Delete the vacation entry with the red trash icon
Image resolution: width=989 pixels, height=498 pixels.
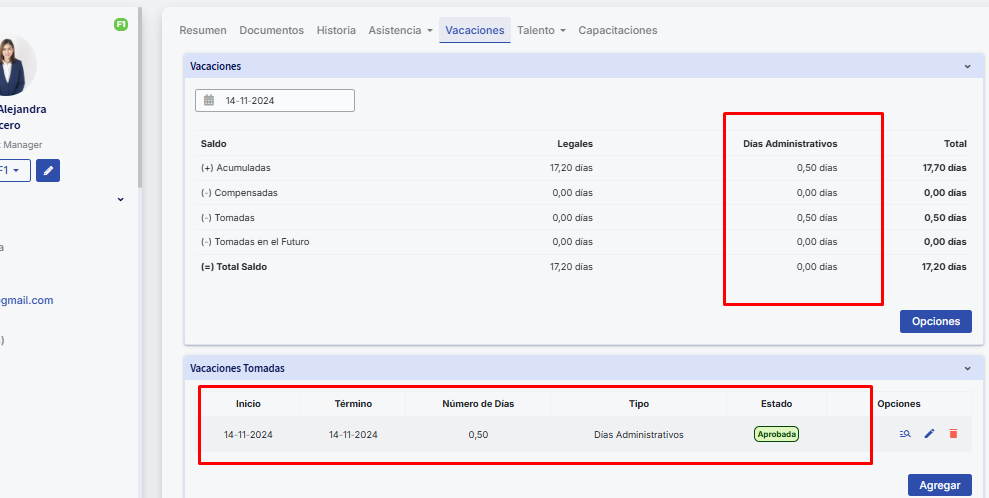953,434
